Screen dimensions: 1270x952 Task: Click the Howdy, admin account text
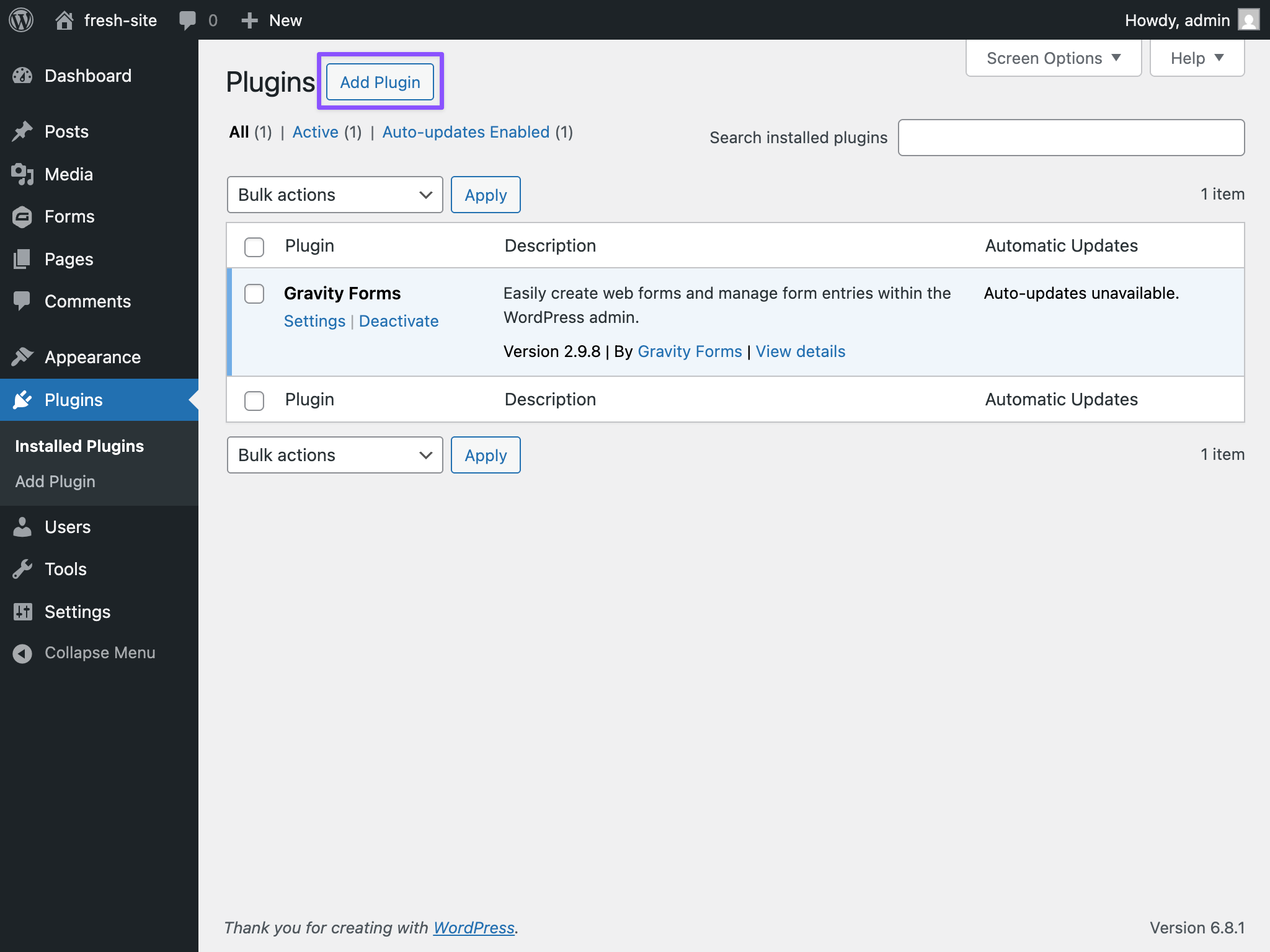(x=1177, y=20)
